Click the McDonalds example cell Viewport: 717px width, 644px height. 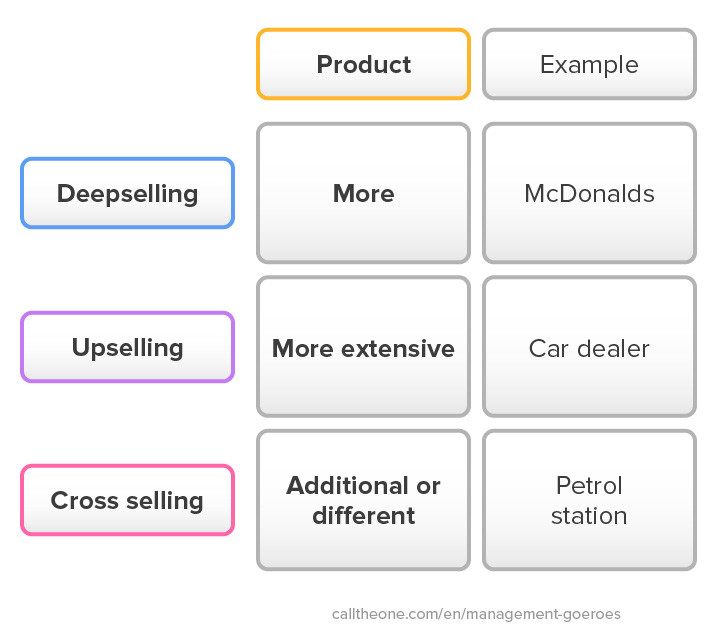point(589,193)
